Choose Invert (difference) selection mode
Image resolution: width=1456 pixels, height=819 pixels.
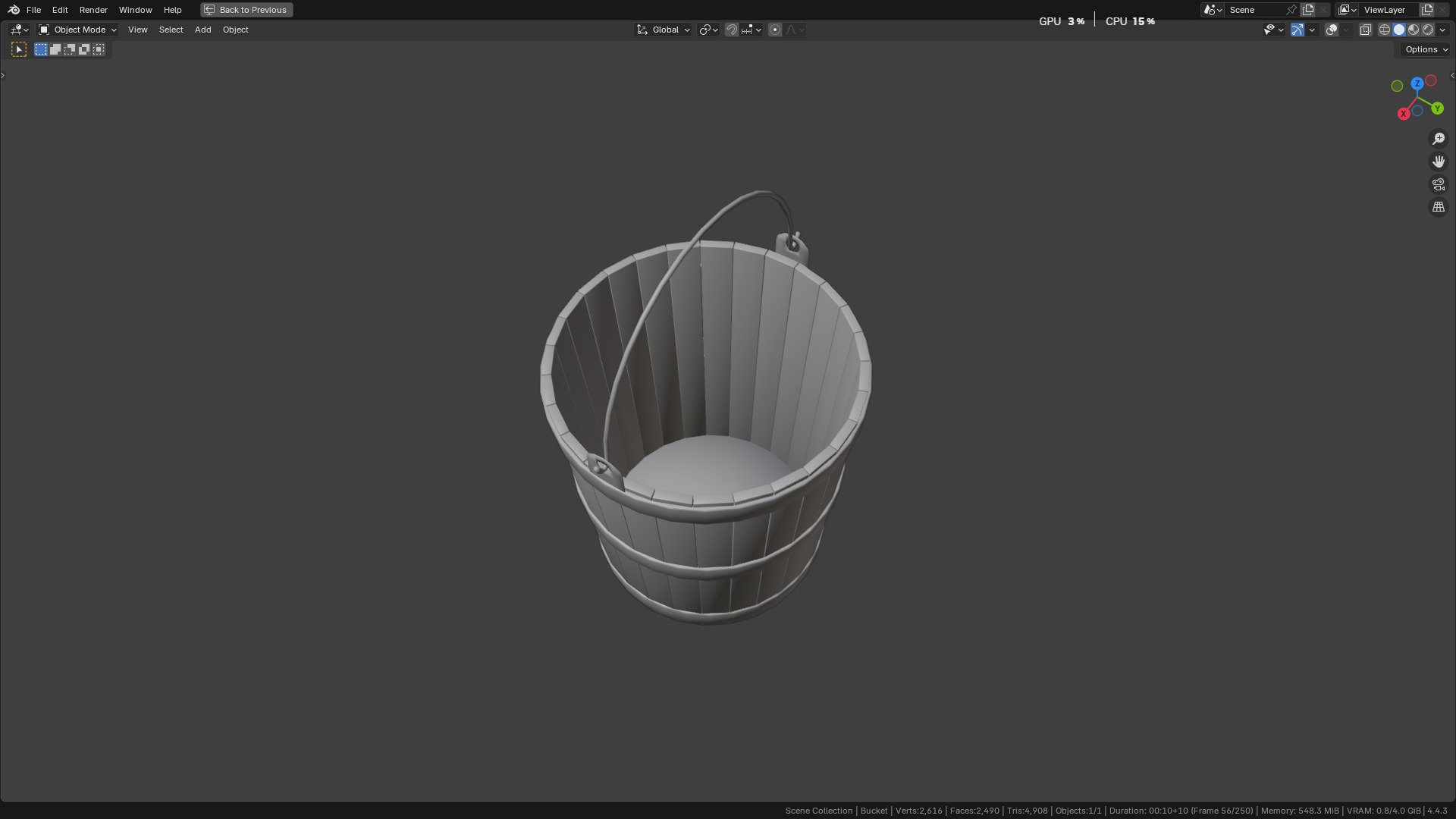pos(84,49)
